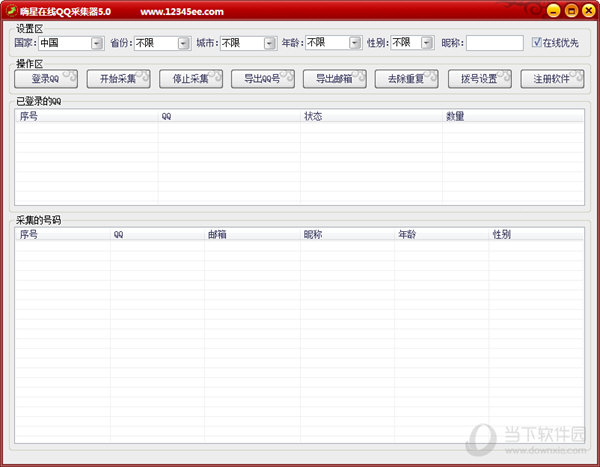Image resolution: width=600 pixels, height=467 pixels.
Task: Open the 性别 gender dropdown
Action: pos(427,43)
